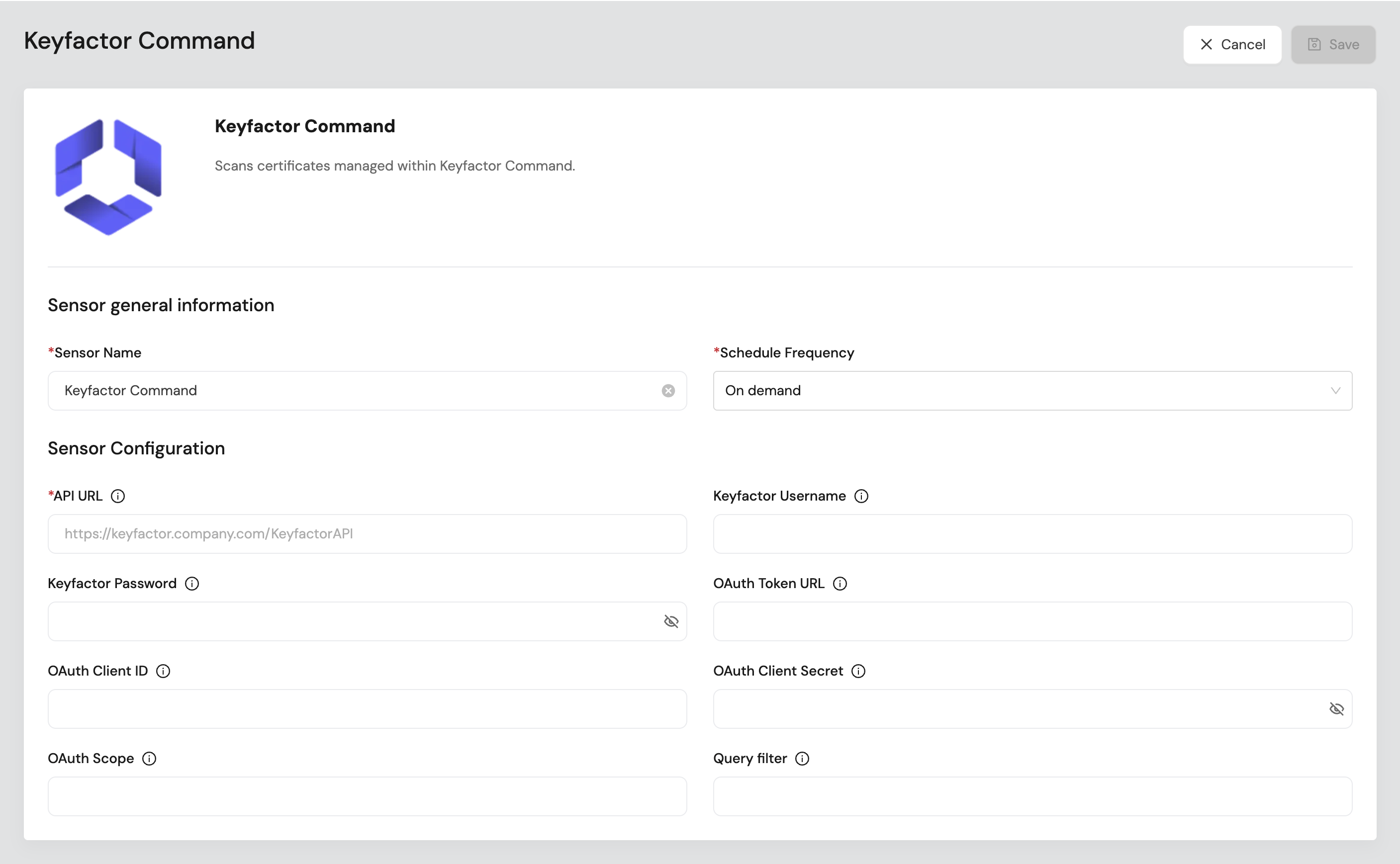The width and height of the screenshot is (1400, 864).
Task: Show info tooltip for OAuth Client Secret
Action: (858, 671)
